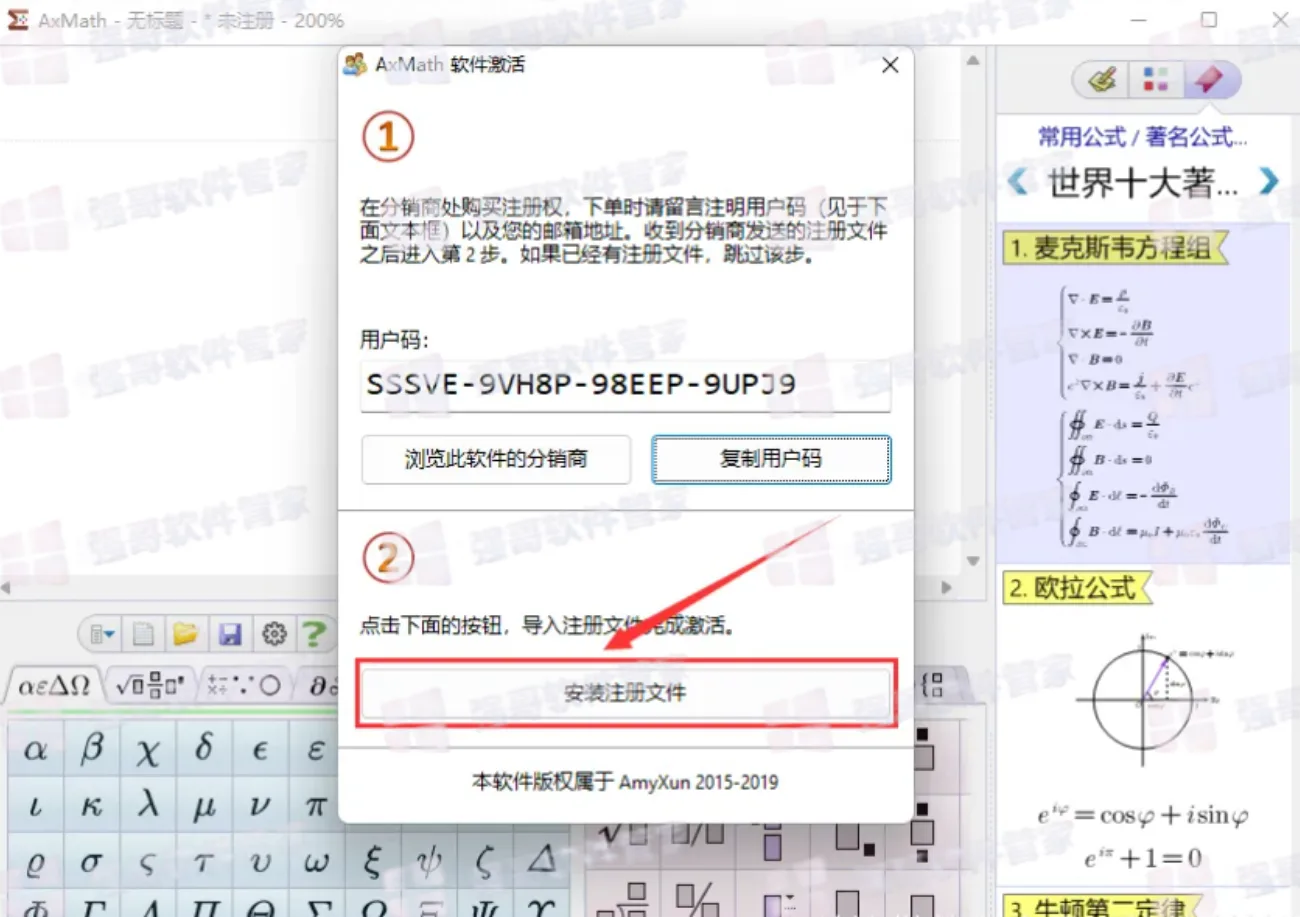Open settings via the gear icon
This screenshot has height=917, width=1300.
point(274,634)
